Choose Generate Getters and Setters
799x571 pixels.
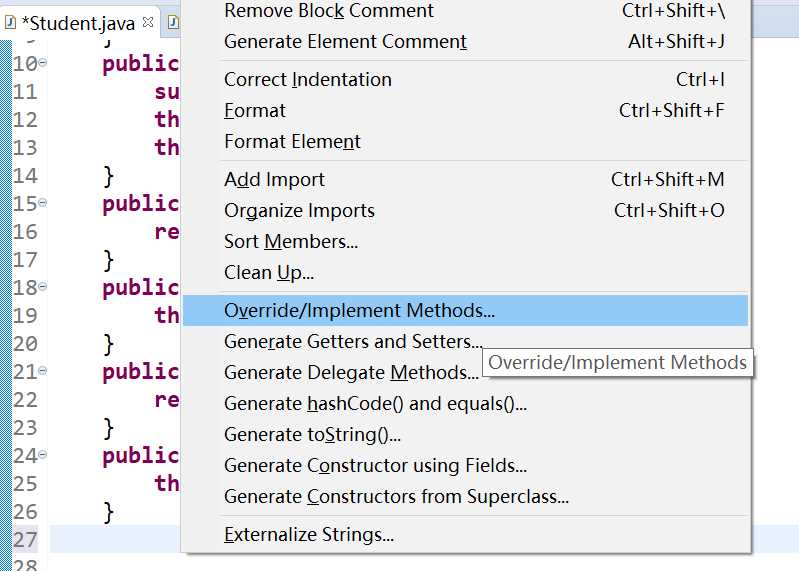352,341
